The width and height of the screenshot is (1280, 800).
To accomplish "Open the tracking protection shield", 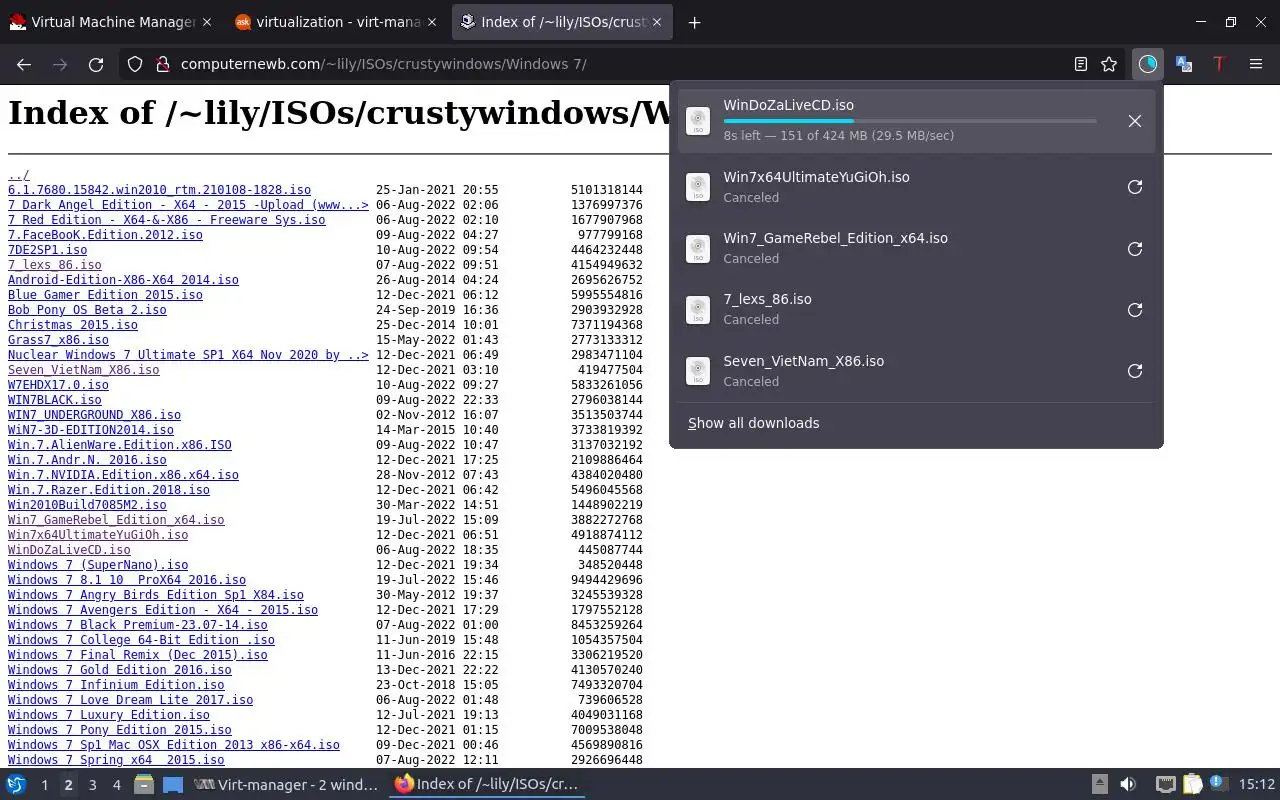I will click(135, 64).
